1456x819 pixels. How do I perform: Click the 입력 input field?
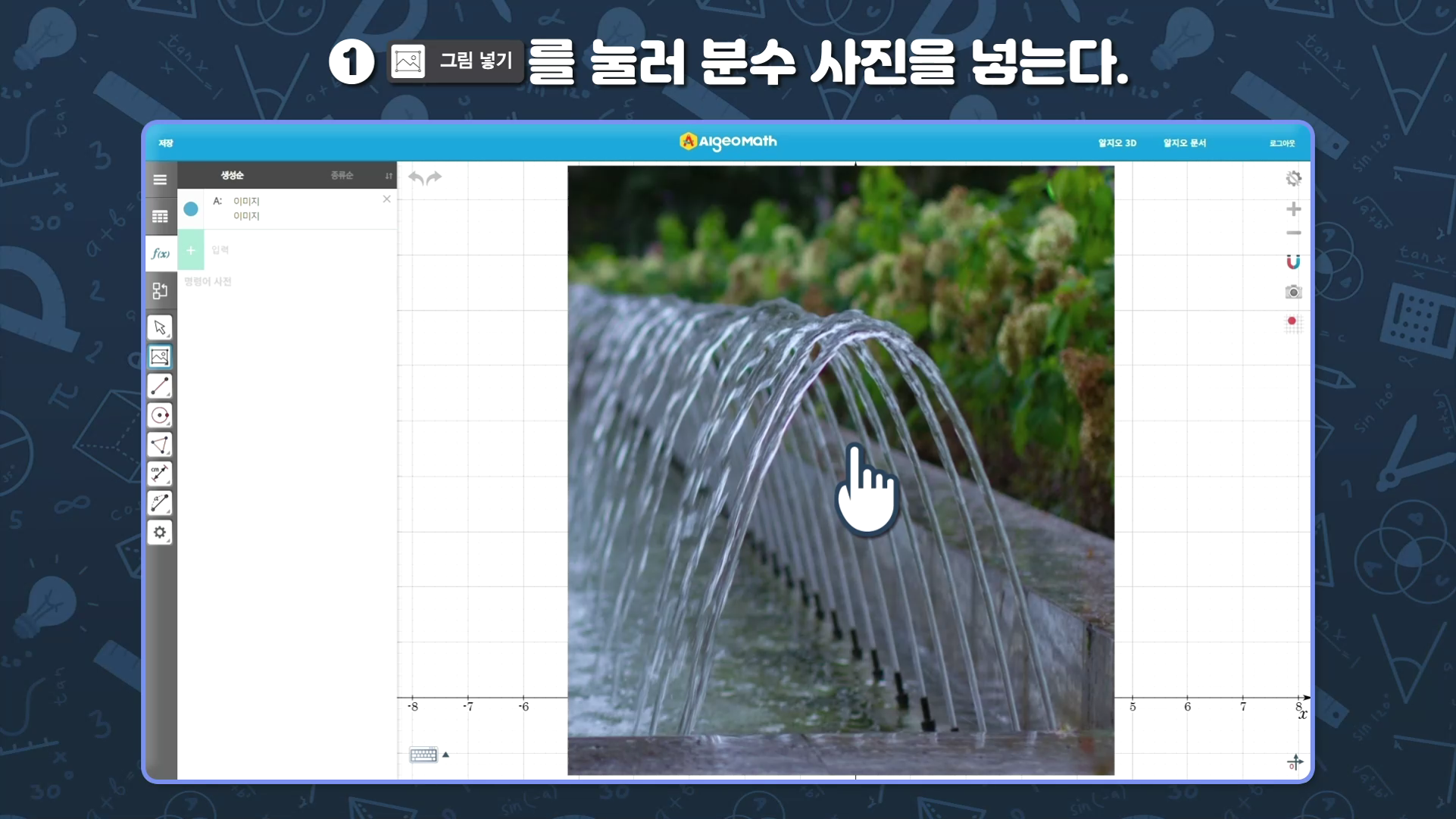(x=301, y=250)
